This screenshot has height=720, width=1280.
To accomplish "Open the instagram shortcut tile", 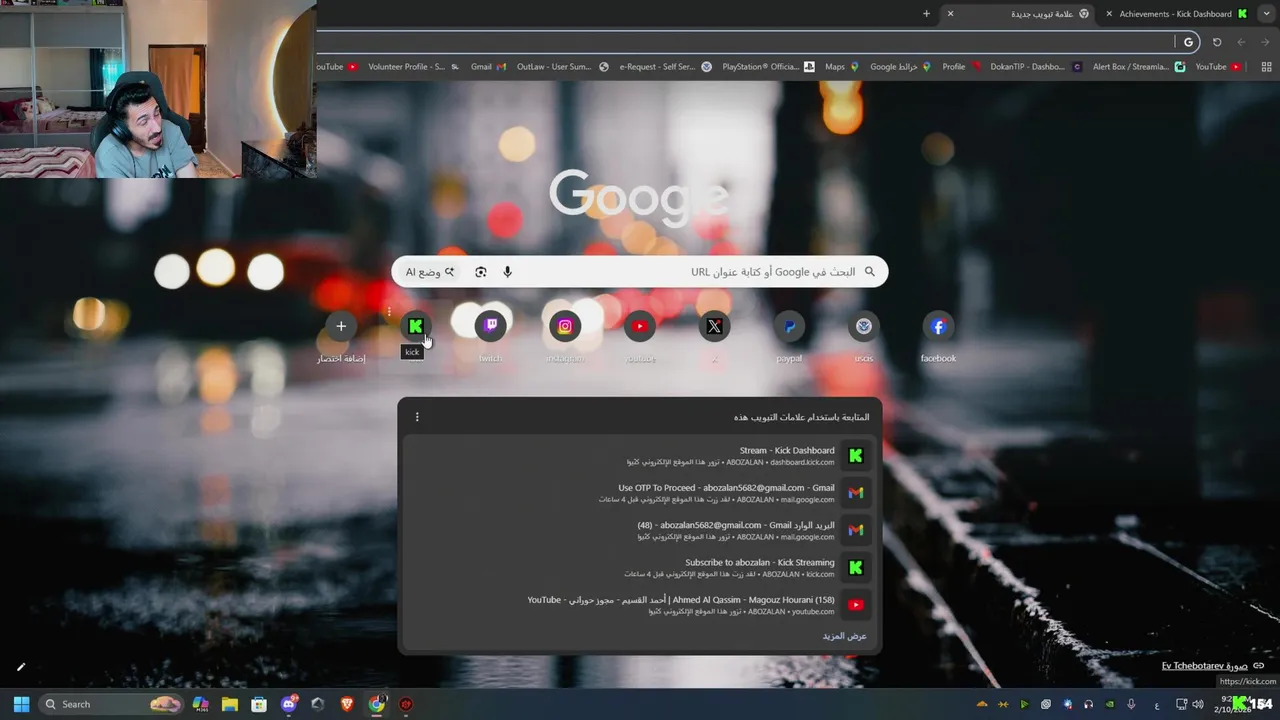I will [x=565, y=326].
